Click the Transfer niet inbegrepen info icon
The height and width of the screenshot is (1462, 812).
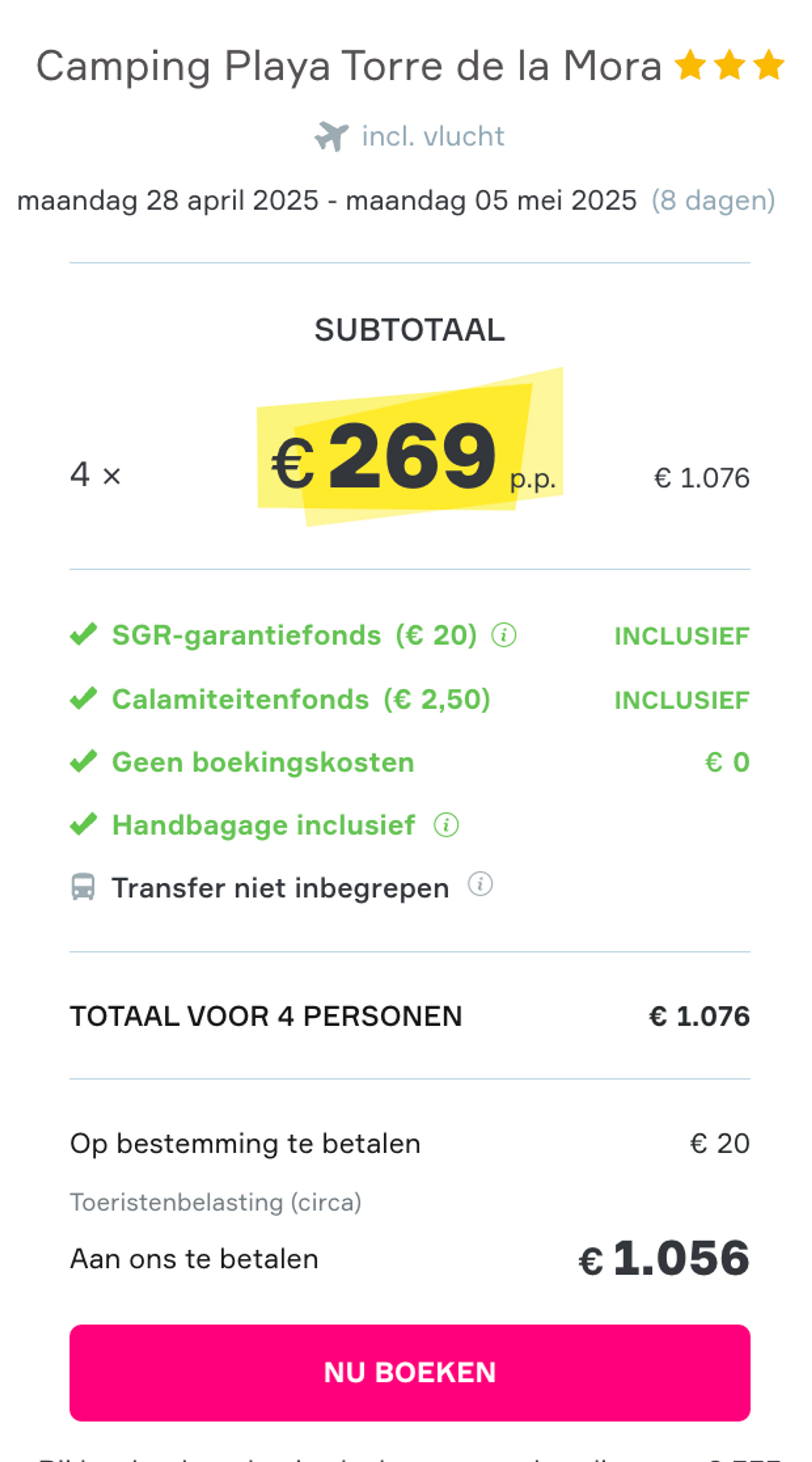[480, 884]
